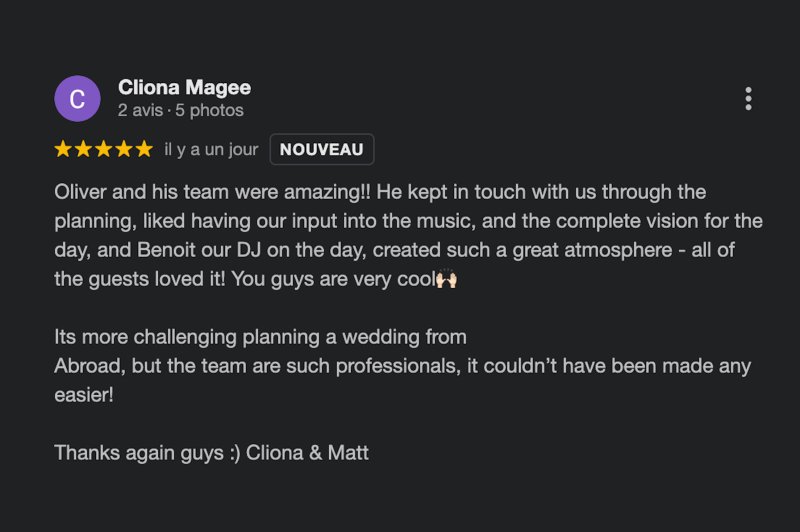
Task: Open Cliona Magee's reviewer profile name
Action: tap(184, 87)
